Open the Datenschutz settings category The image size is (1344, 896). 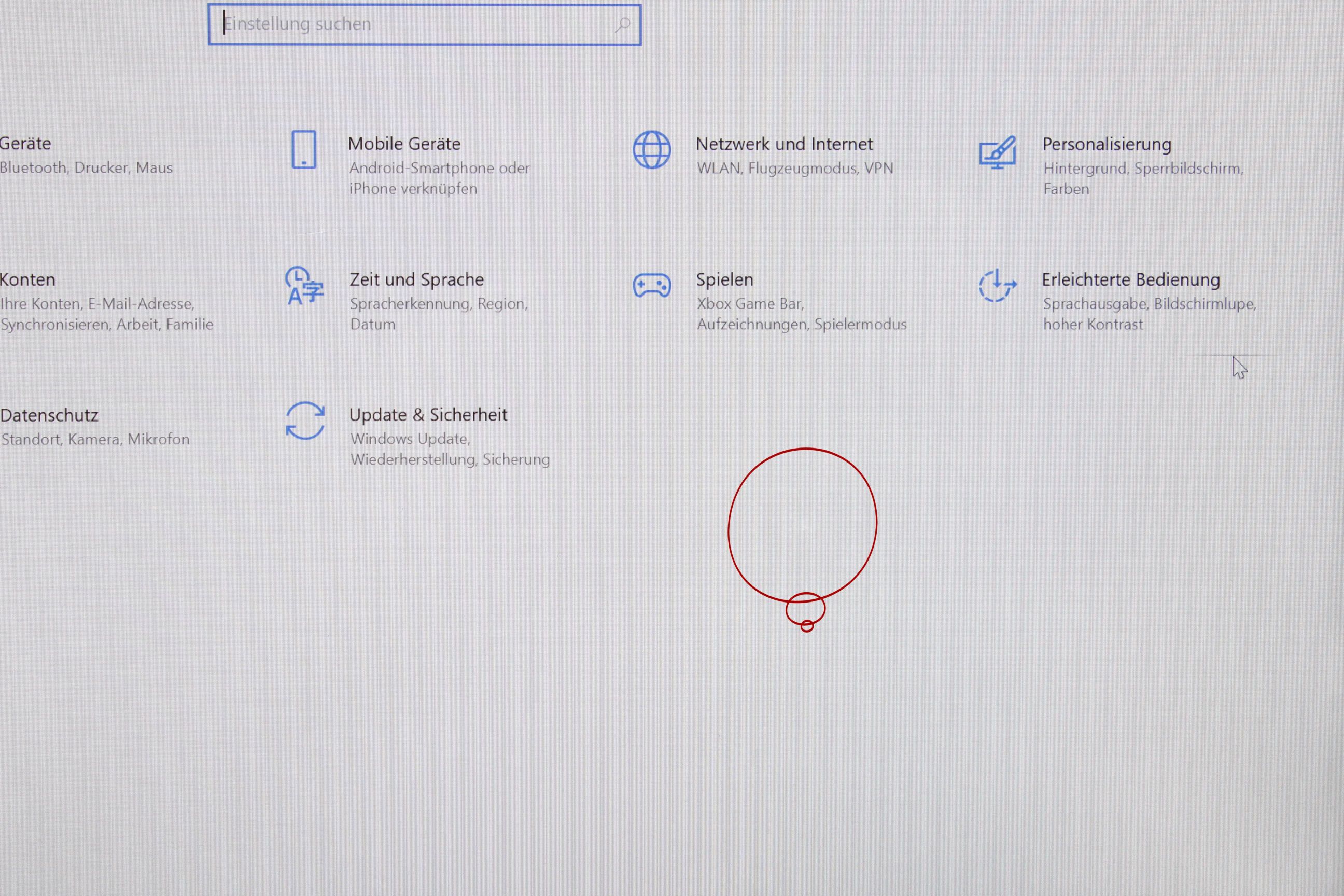[49, 415]
